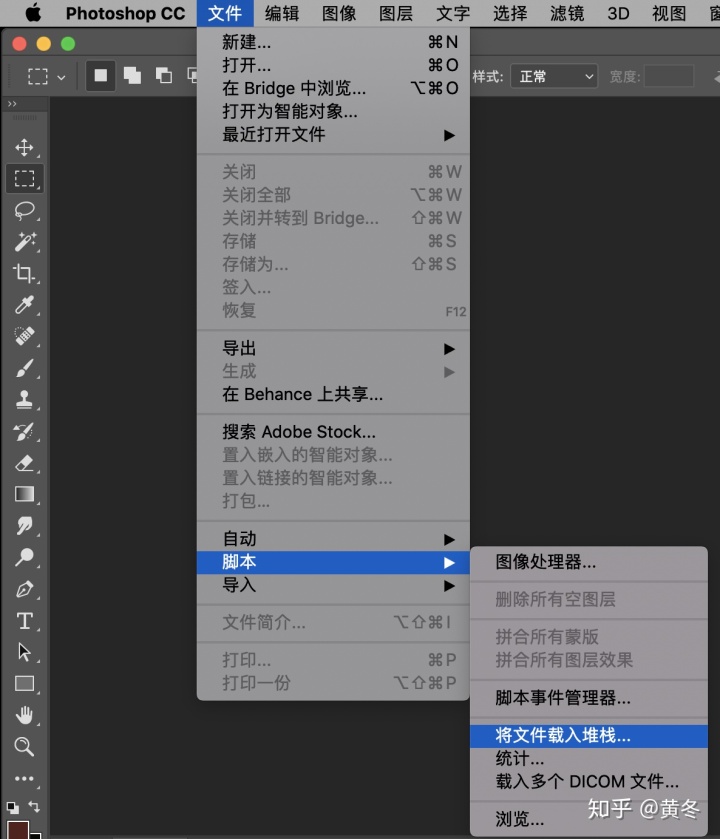Viewport: 720px width, 839px height.
Task: Select the Magic Wand tool
Action: pyautogui.click(x=24, y=242)
